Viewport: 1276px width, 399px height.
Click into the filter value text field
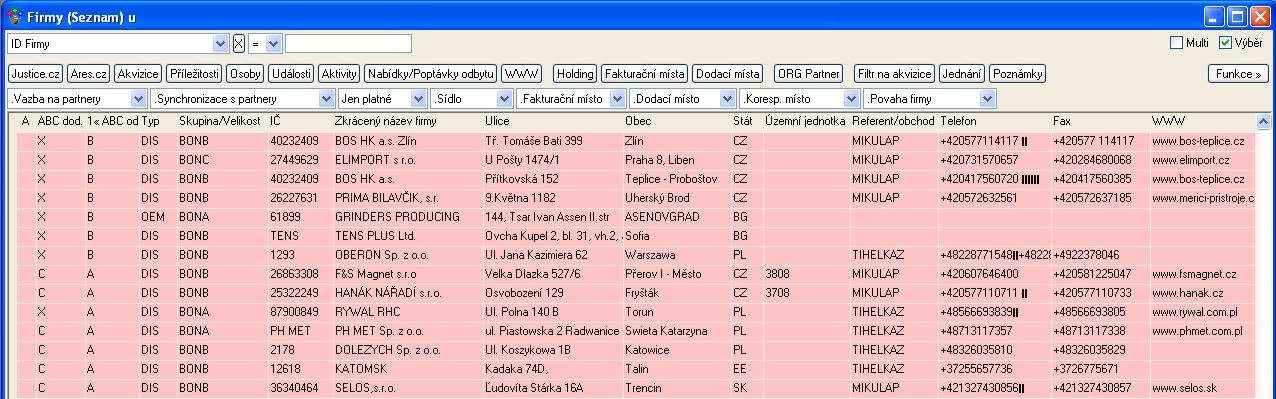pos(348,43)
